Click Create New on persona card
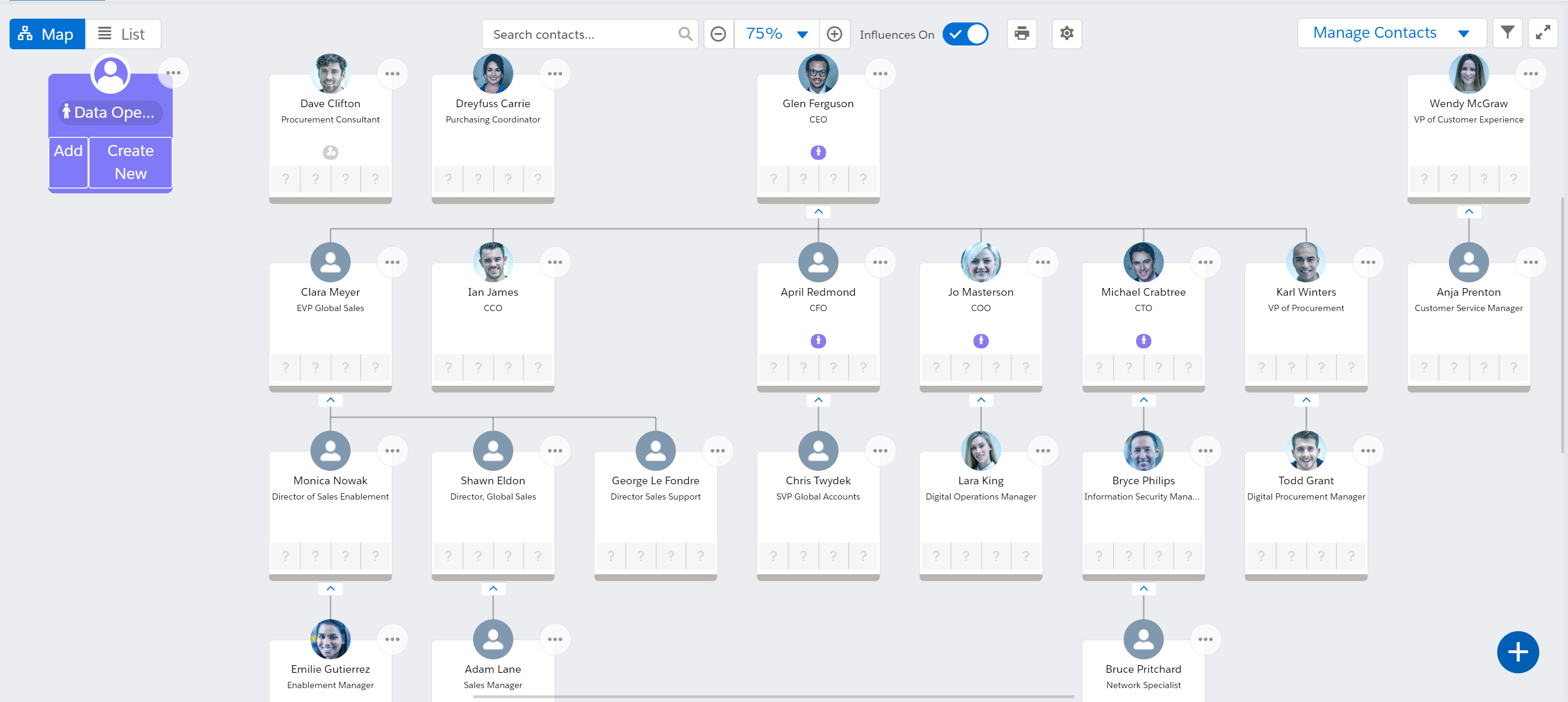The height and width of the screenshot is (702, 1568). [x=130, y=162]
